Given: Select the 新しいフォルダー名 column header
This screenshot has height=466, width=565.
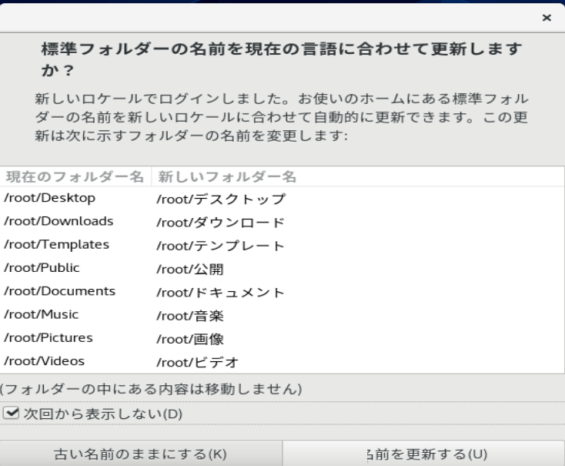Looking at the screenshot, I should pos(358,177).
